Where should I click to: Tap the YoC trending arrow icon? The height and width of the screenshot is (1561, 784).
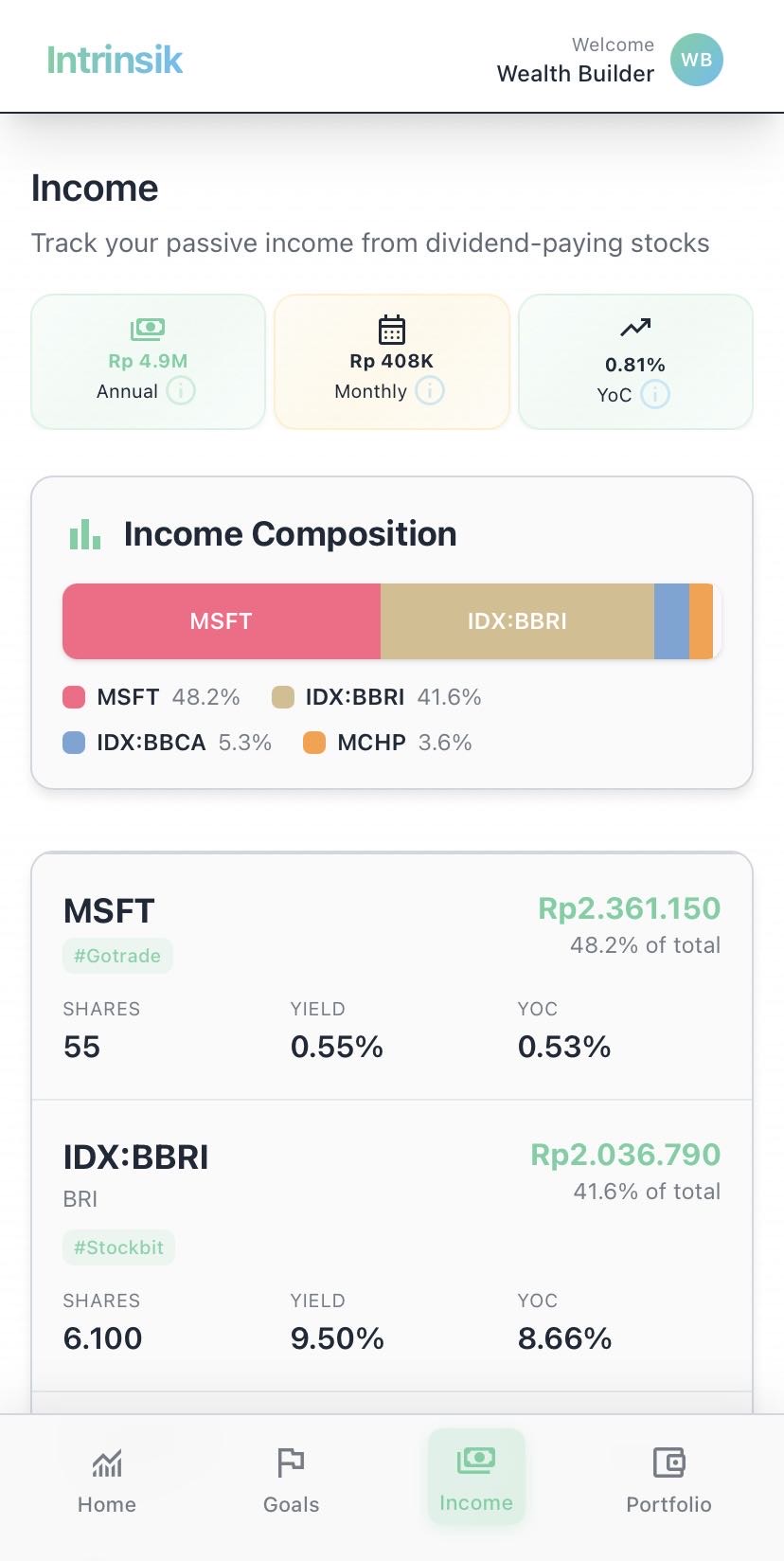[x=635, y=328]
